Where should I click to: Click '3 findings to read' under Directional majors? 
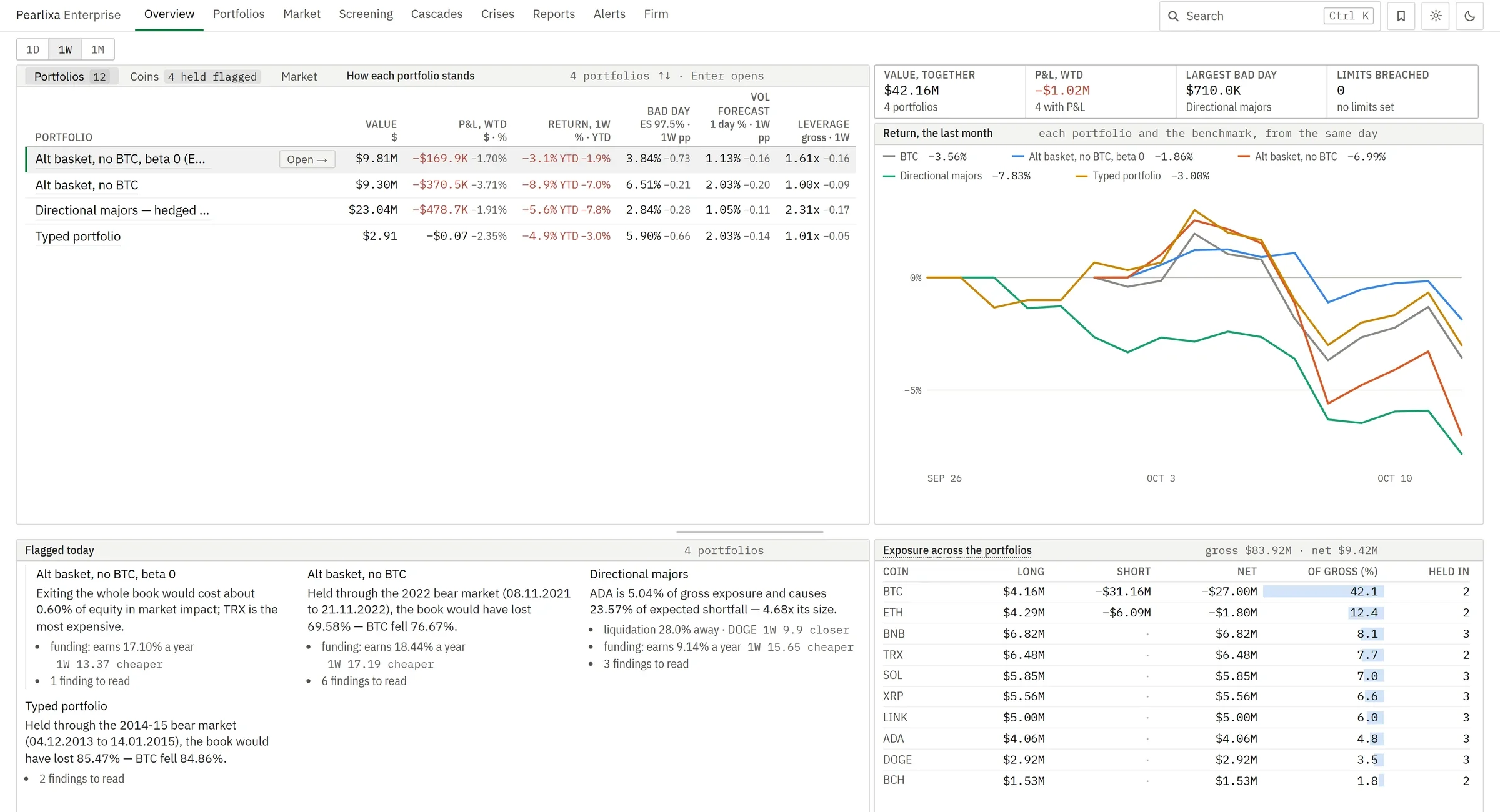point(646,664)
